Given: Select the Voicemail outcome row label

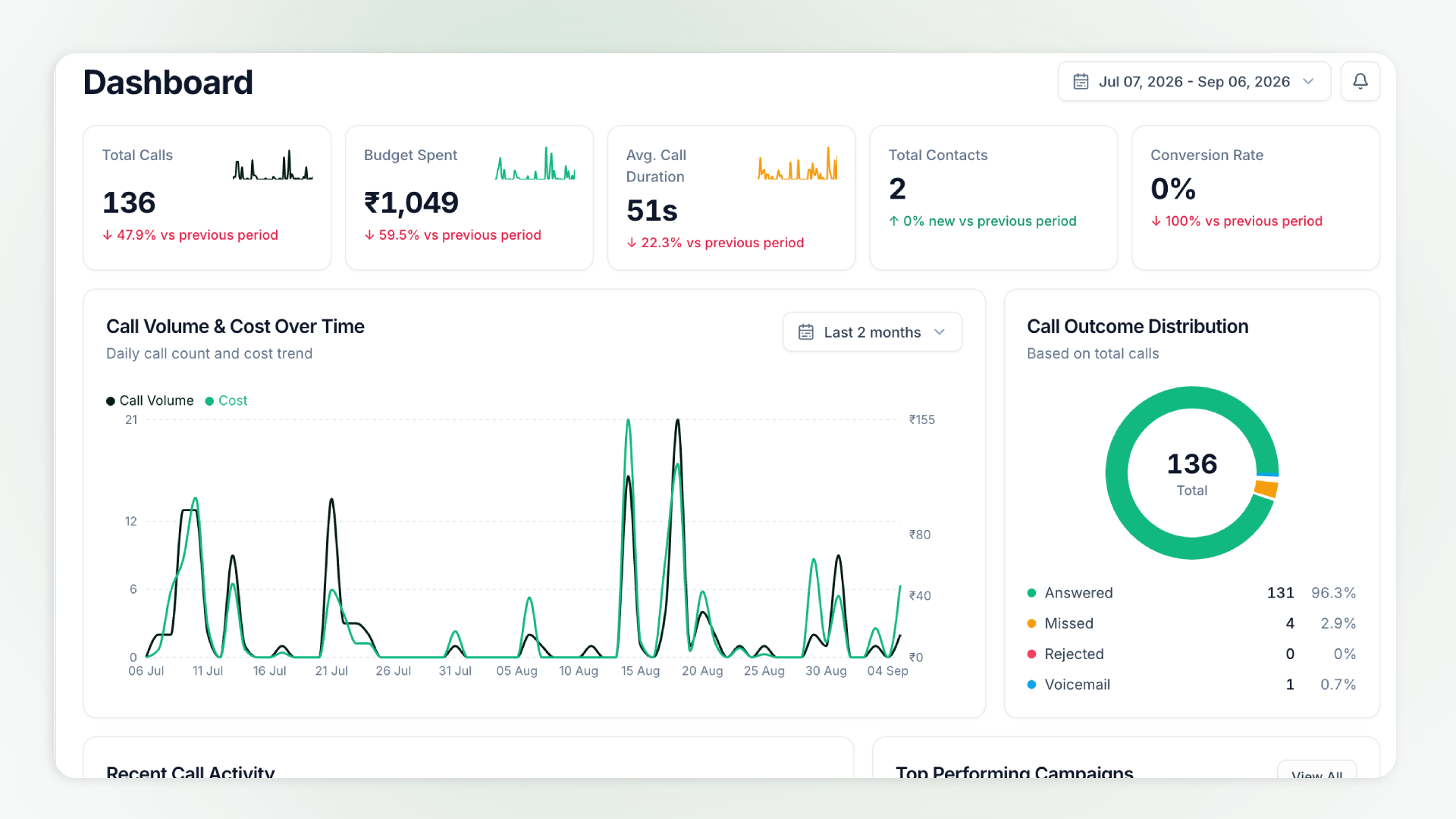Looking at the screenshot, I should [x=1077, y=684].
